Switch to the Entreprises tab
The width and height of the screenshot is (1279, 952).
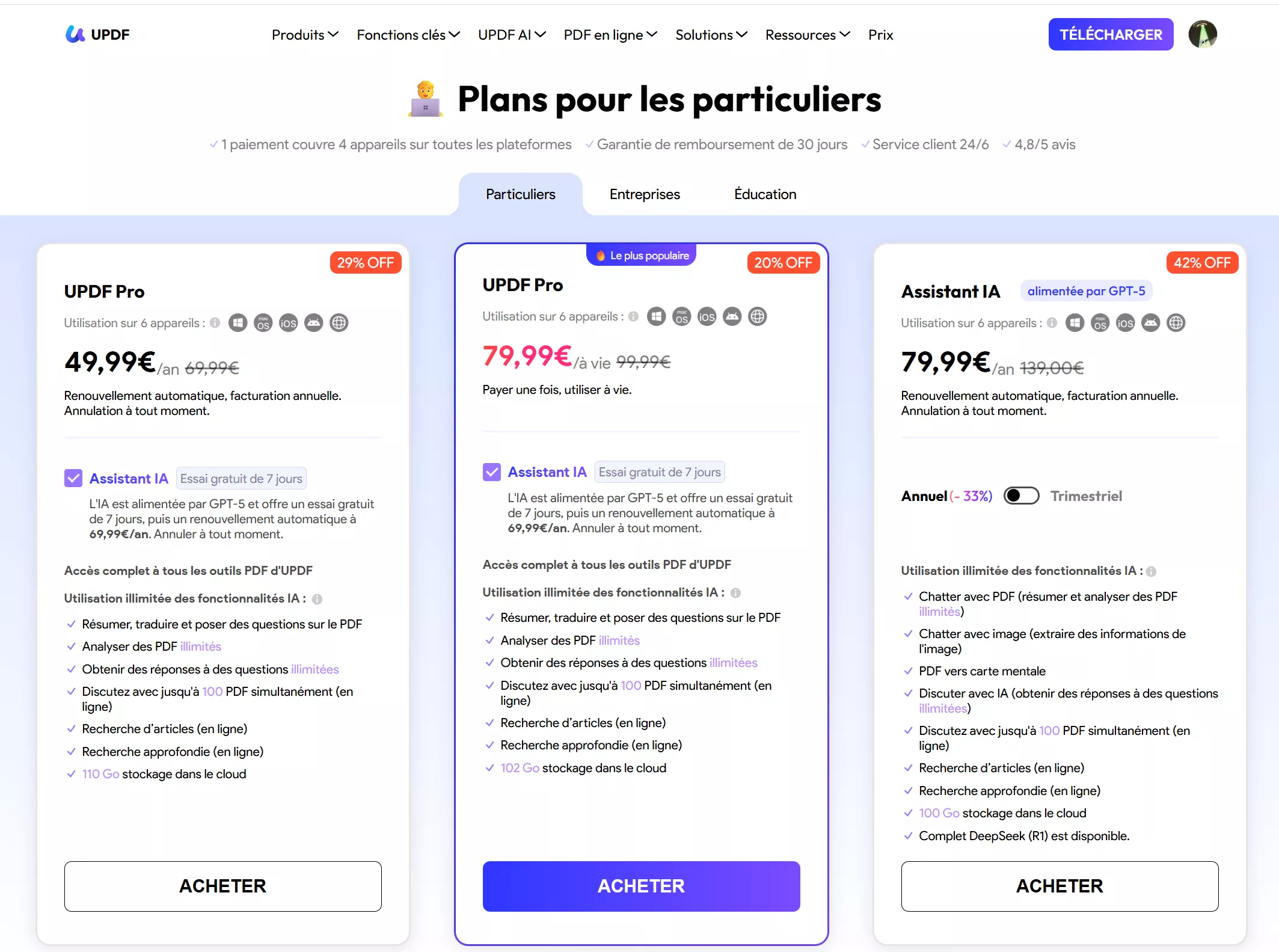coord(645,194)
